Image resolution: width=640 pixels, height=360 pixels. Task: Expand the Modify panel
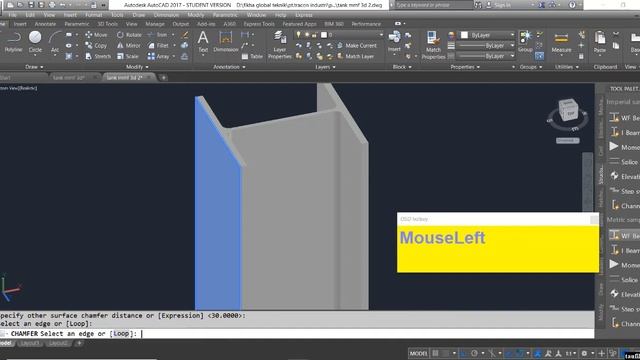coord(137,67)
